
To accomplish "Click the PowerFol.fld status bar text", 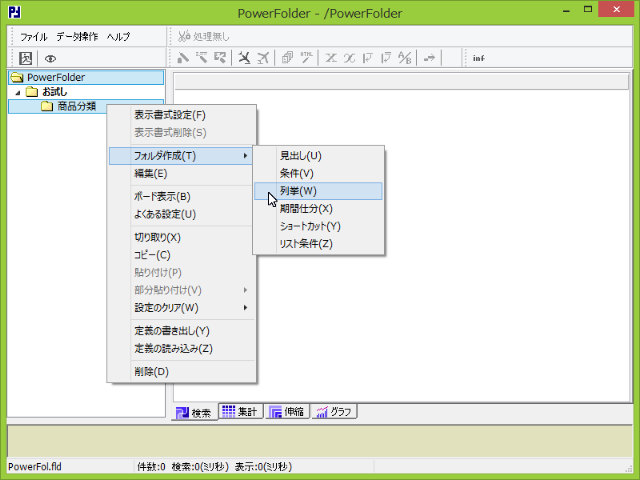I will pyautogui.click(x=35, y=467).
